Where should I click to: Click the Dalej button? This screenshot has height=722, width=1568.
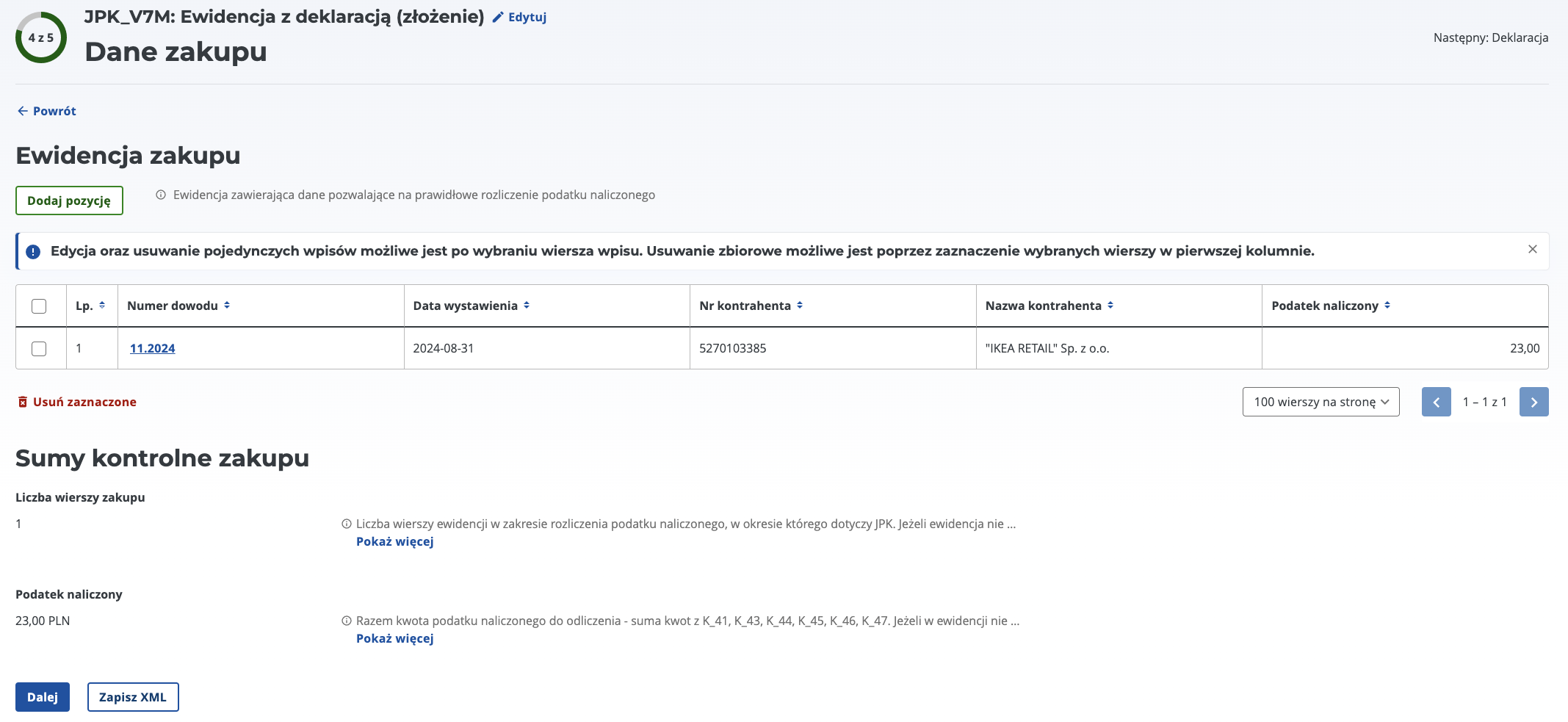(x=43, y=697)
